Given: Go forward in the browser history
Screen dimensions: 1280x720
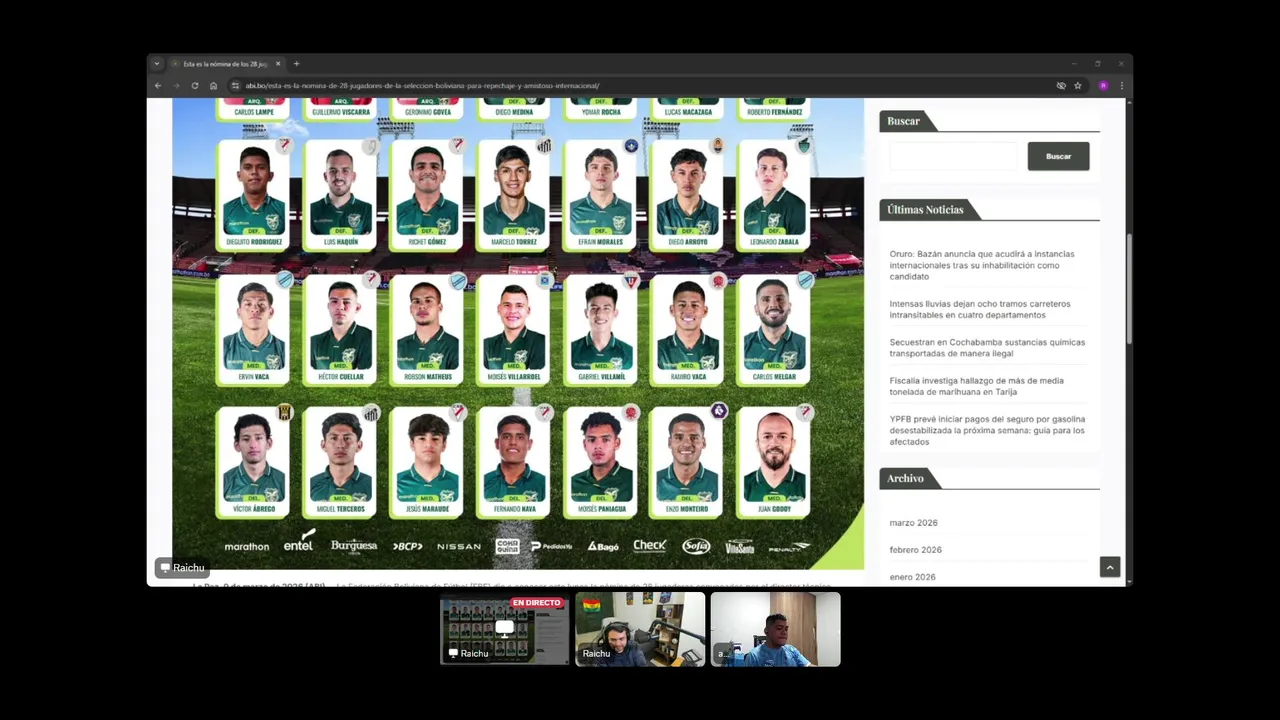Looking at the screenshot, I should click(176, 86).
